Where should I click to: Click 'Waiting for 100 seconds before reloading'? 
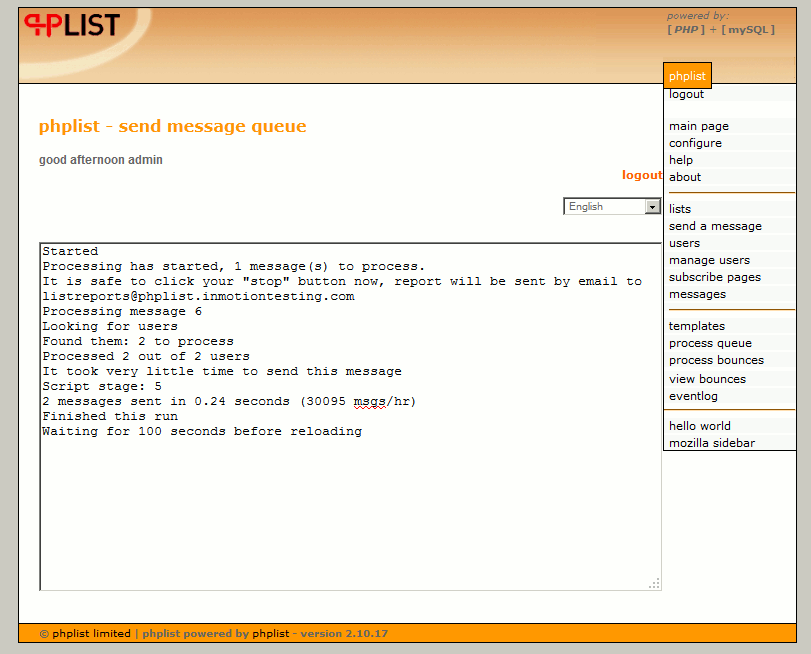click(x=202, y=432)
